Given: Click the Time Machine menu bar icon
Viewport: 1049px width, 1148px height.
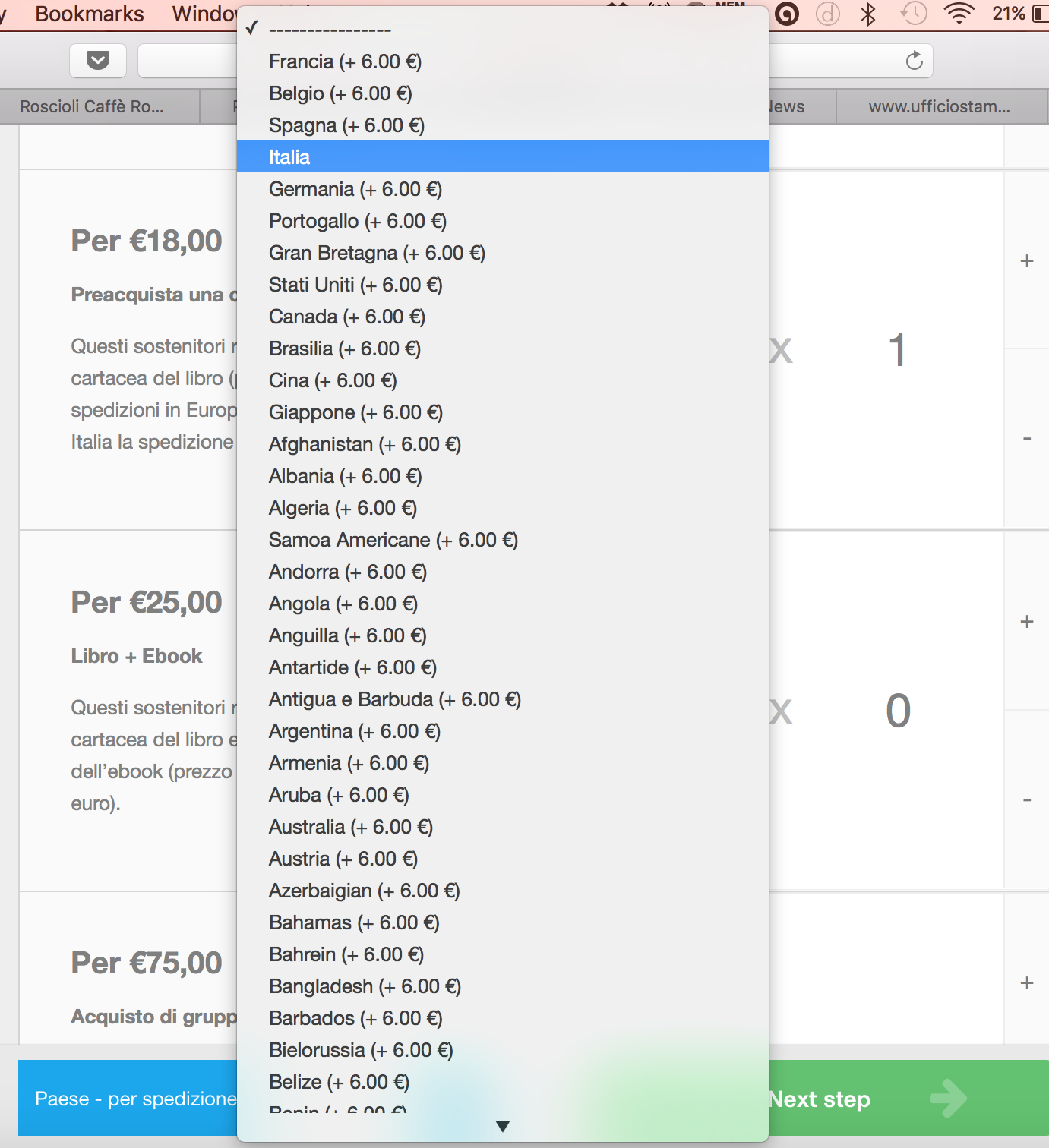Looking at the screenshot, I should click(x=914, y=14).
